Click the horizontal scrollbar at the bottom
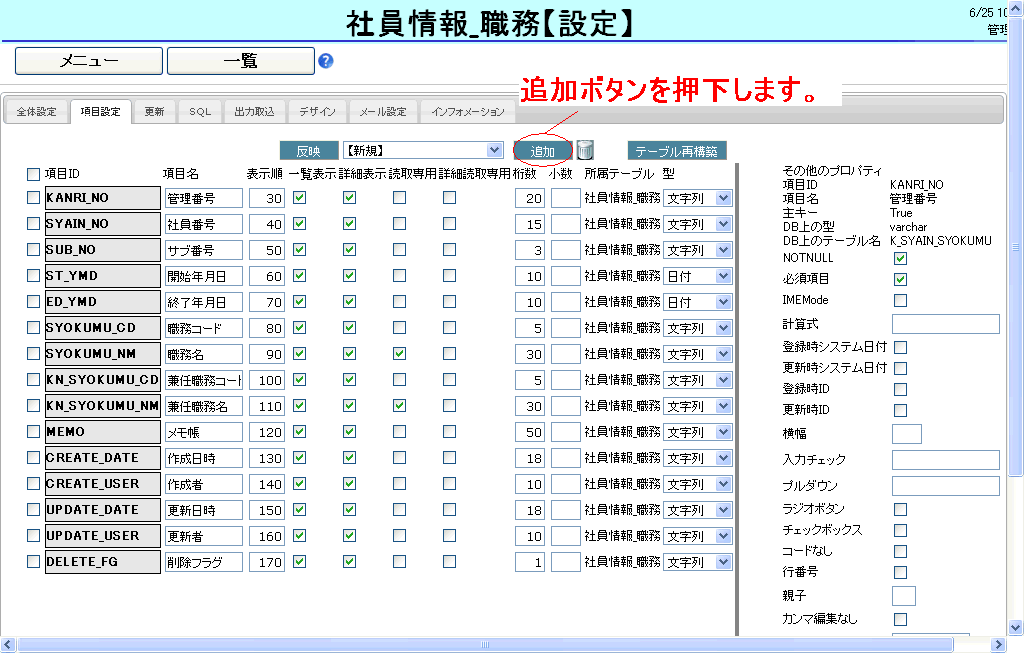This screenshot has width=1024, height=653. [x=500, y=645]
